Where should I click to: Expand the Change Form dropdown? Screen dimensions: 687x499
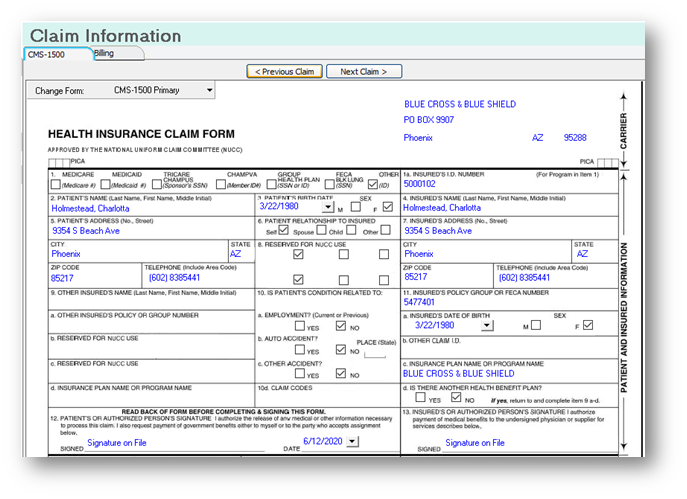(x=209, y=90)
